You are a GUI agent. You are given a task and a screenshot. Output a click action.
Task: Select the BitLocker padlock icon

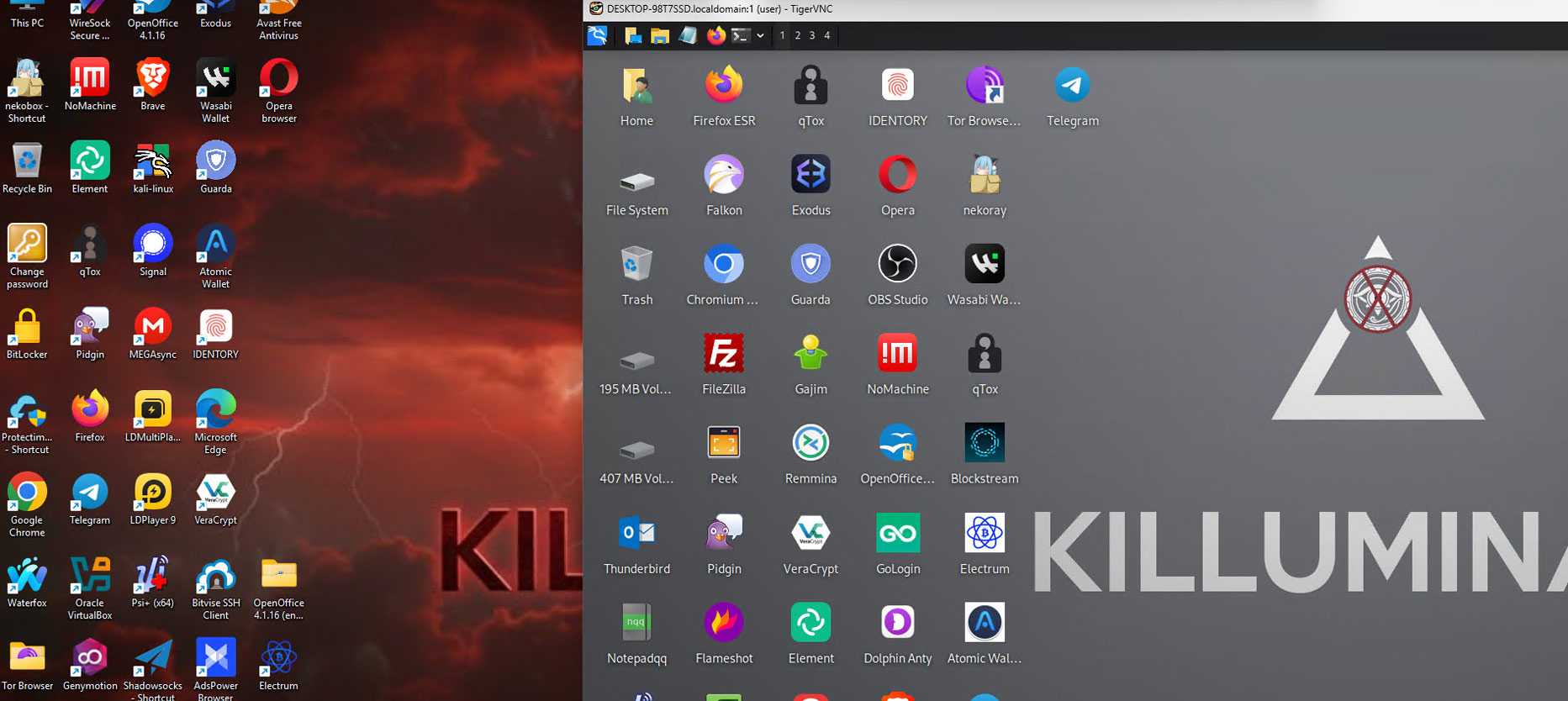point(27,333)
